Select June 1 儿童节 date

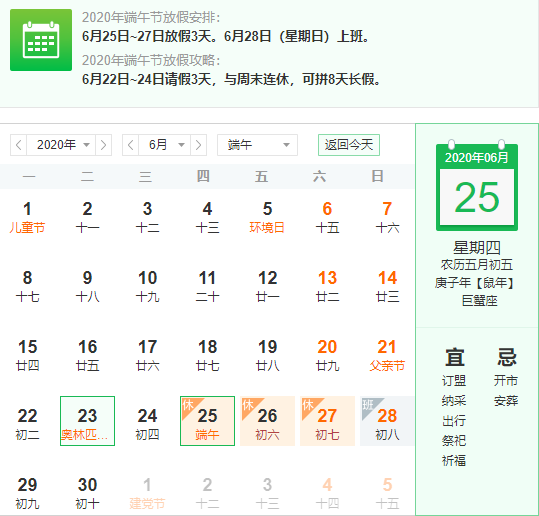(28, 217)
